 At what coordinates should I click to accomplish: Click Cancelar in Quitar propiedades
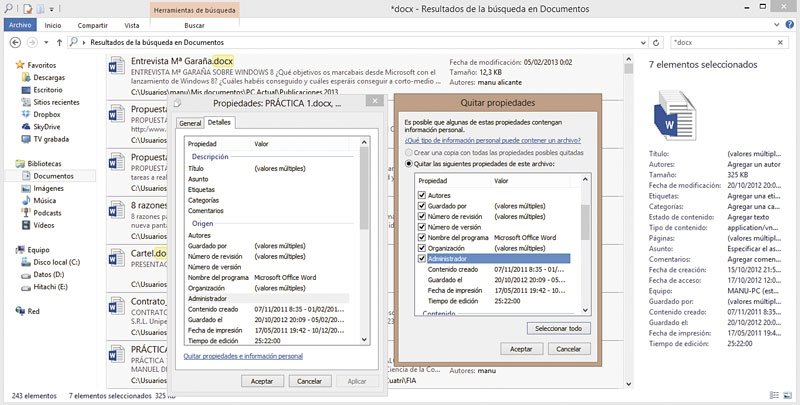click(569, 349)
